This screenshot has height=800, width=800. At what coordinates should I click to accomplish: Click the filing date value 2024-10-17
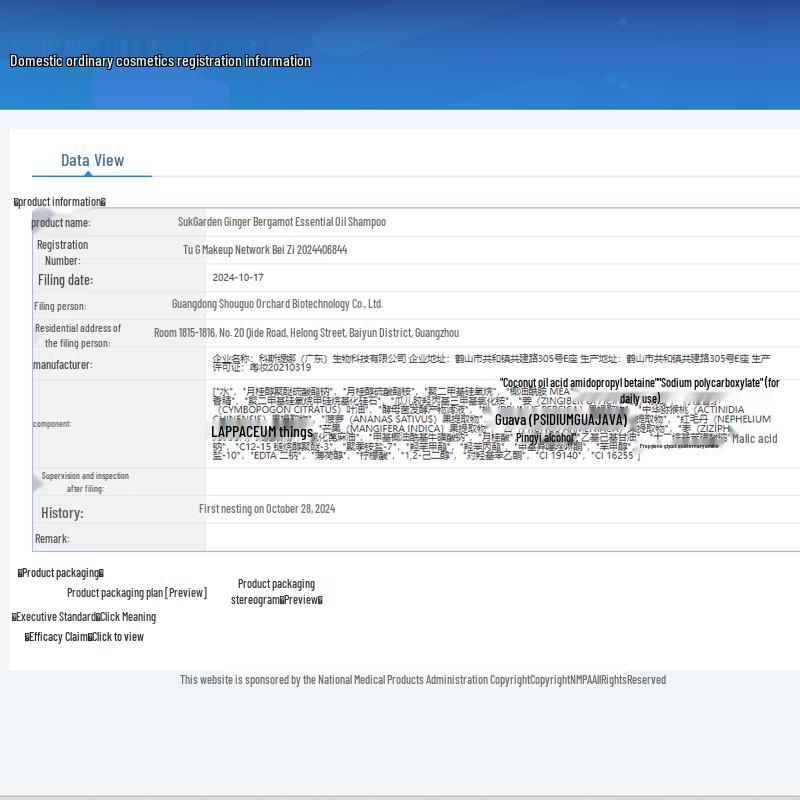coord(238,278)
